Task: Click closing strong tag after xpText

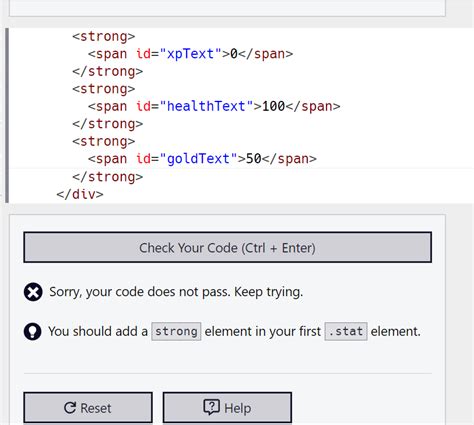Action: pos(108,71)
